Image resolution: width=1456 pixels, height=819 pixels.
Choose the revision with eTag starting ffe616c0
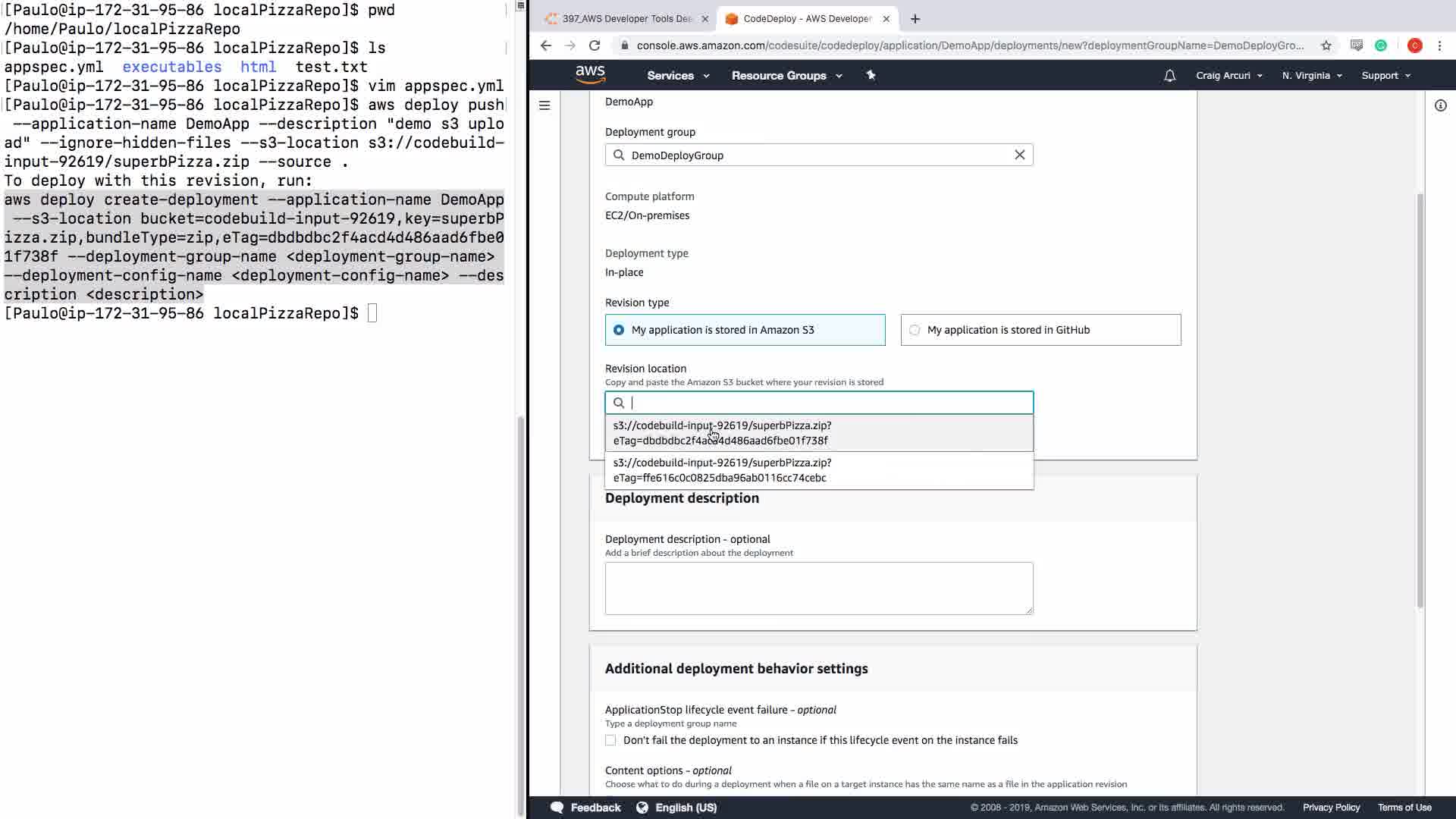(818, 470)
